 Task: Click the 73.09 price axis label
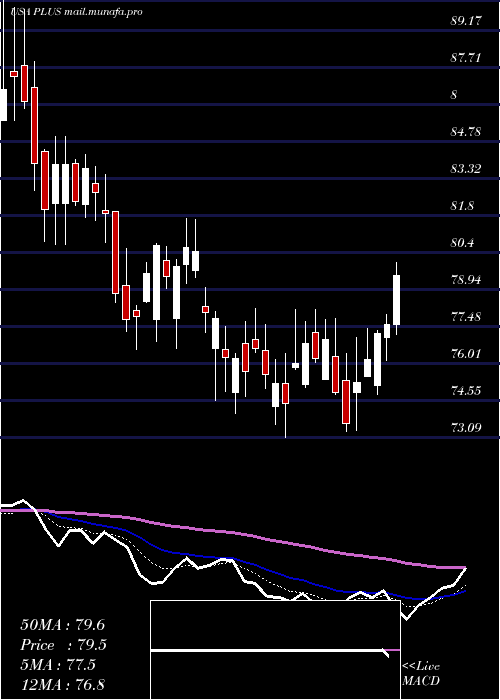[466, 428]
